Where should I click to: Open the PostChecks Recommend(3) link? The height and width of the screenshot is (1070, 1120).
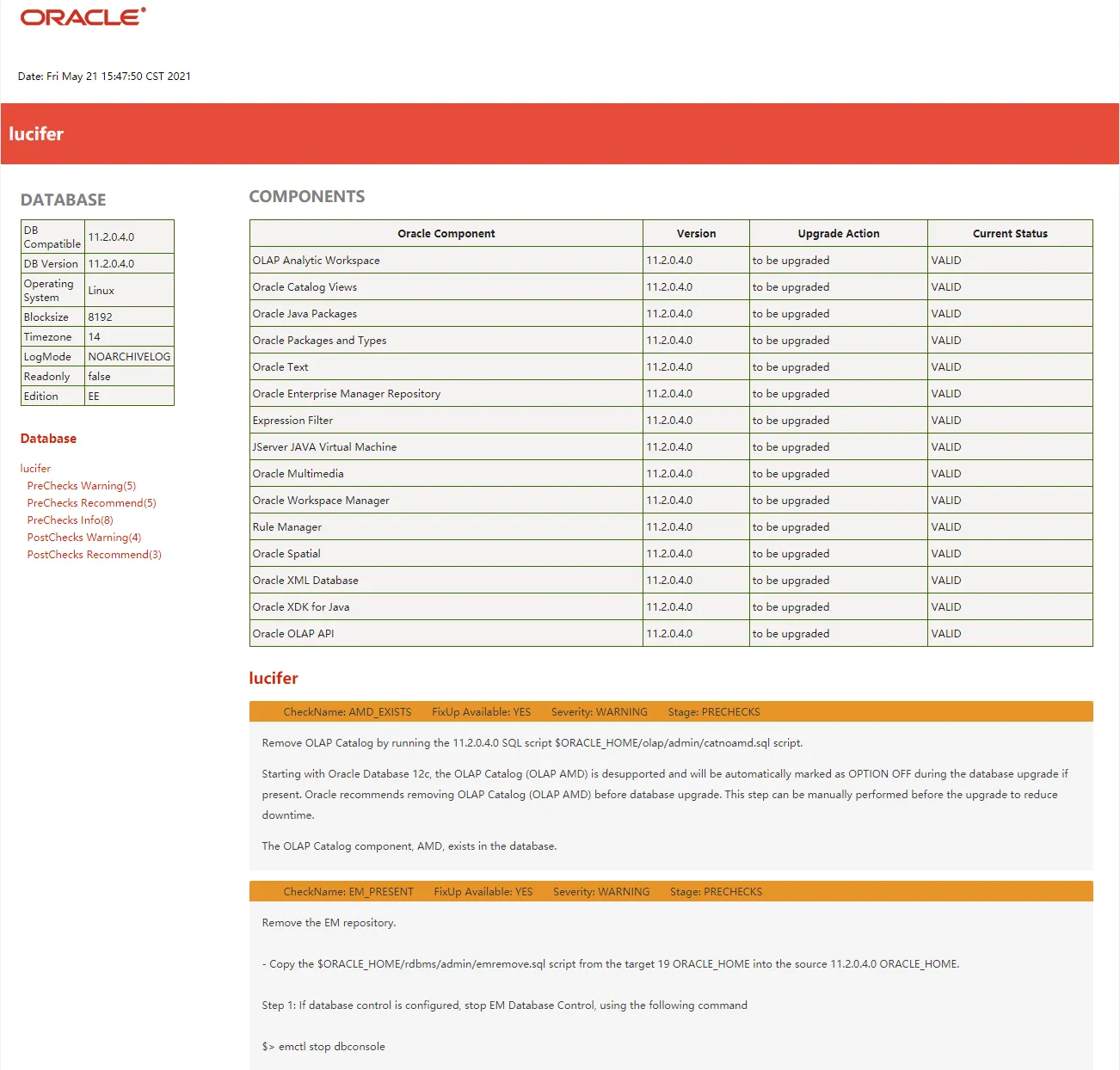[93, 554]
